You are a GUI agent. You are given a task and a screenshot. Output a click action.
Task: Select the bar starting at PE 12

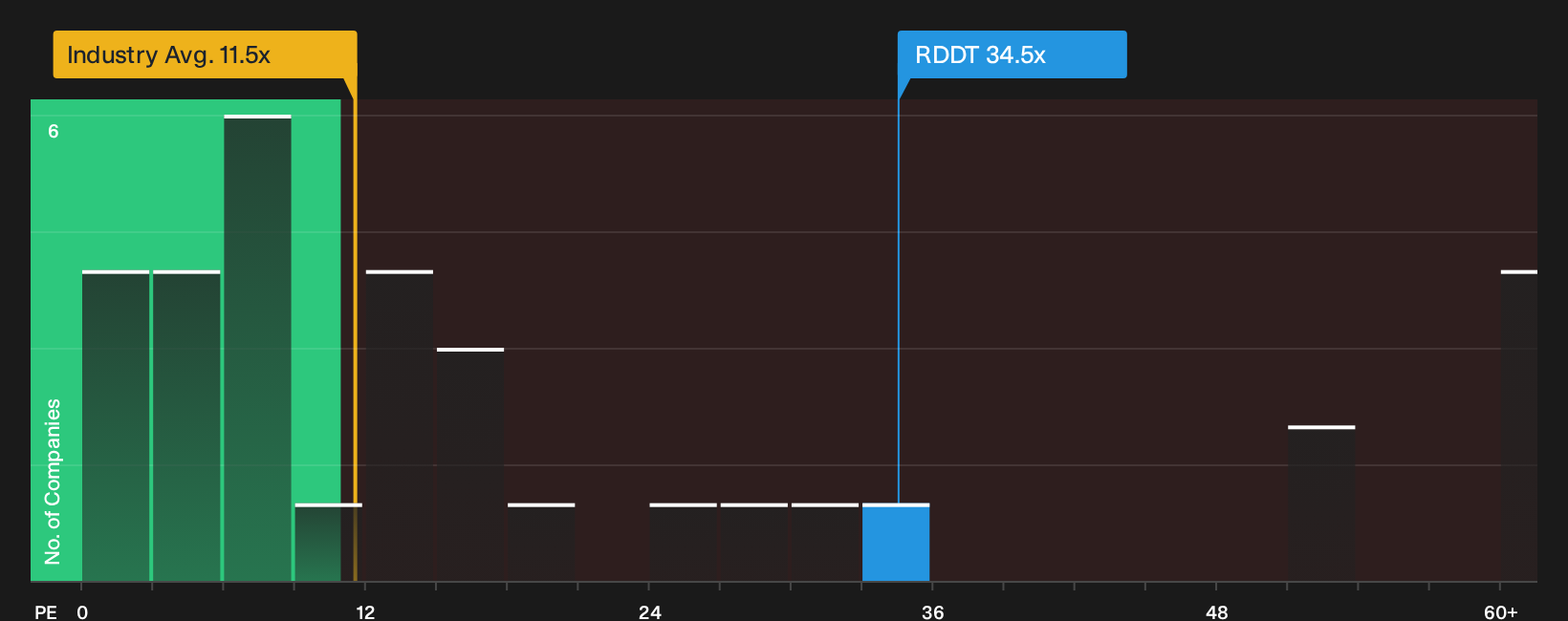(x=400, y=426)
